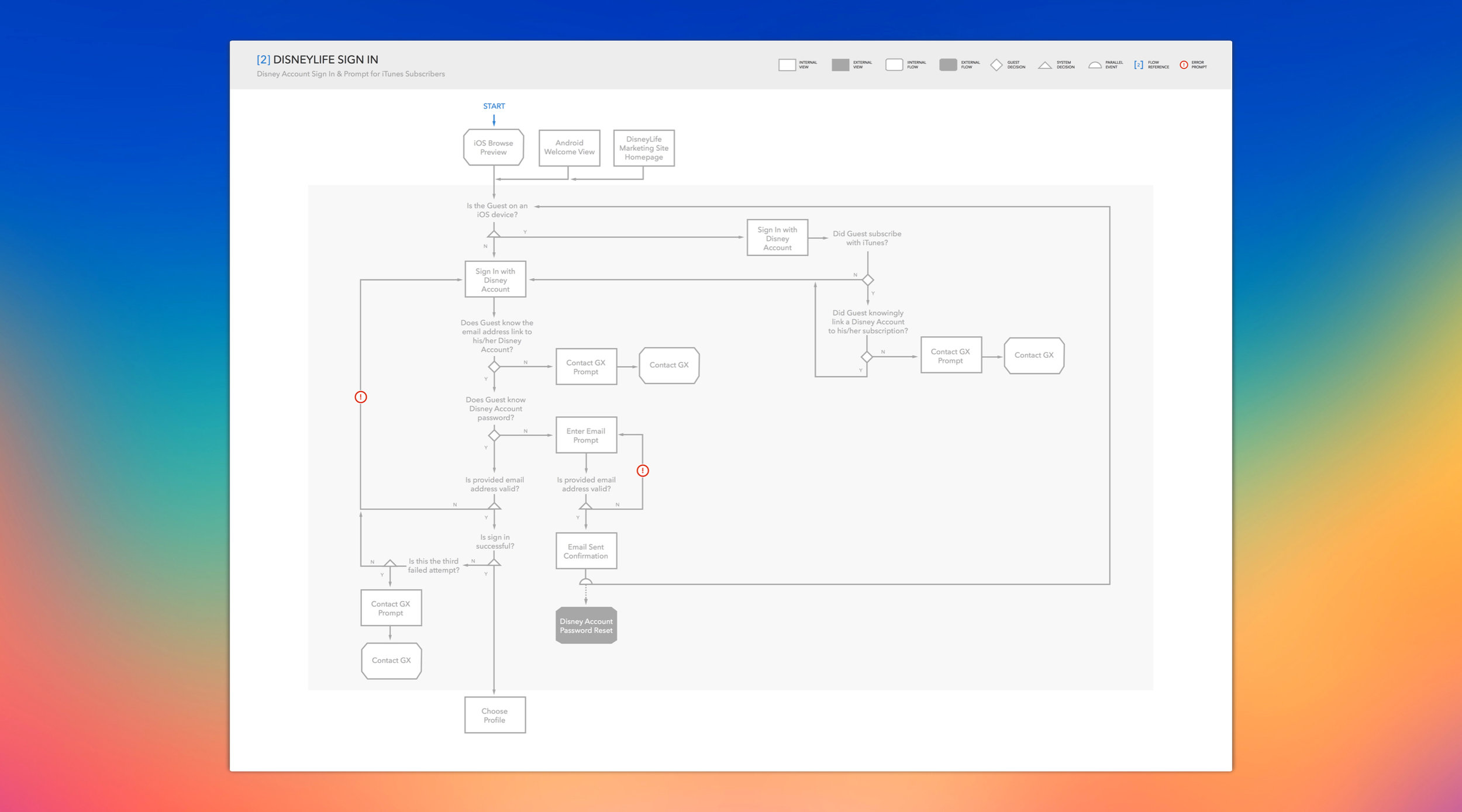Screen dimensions: 1462x812
Task: Click 'Is sign in successful?' text
Action: click(x=495, y=542)
